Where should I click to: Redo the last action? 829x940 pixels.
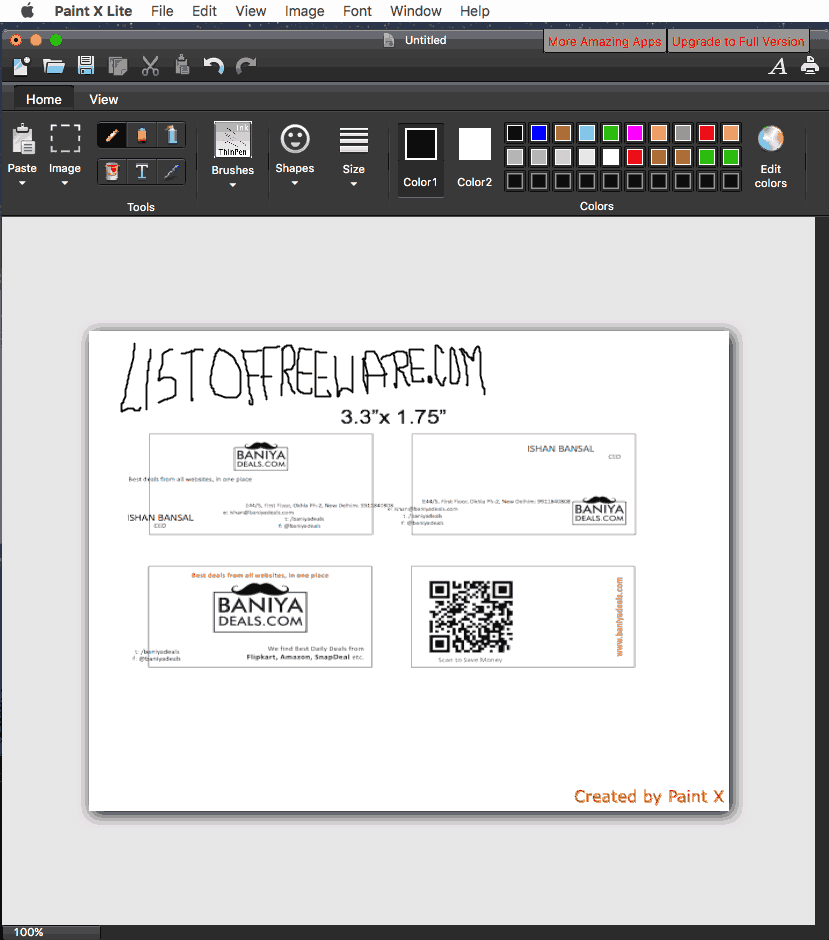(246, 65)
